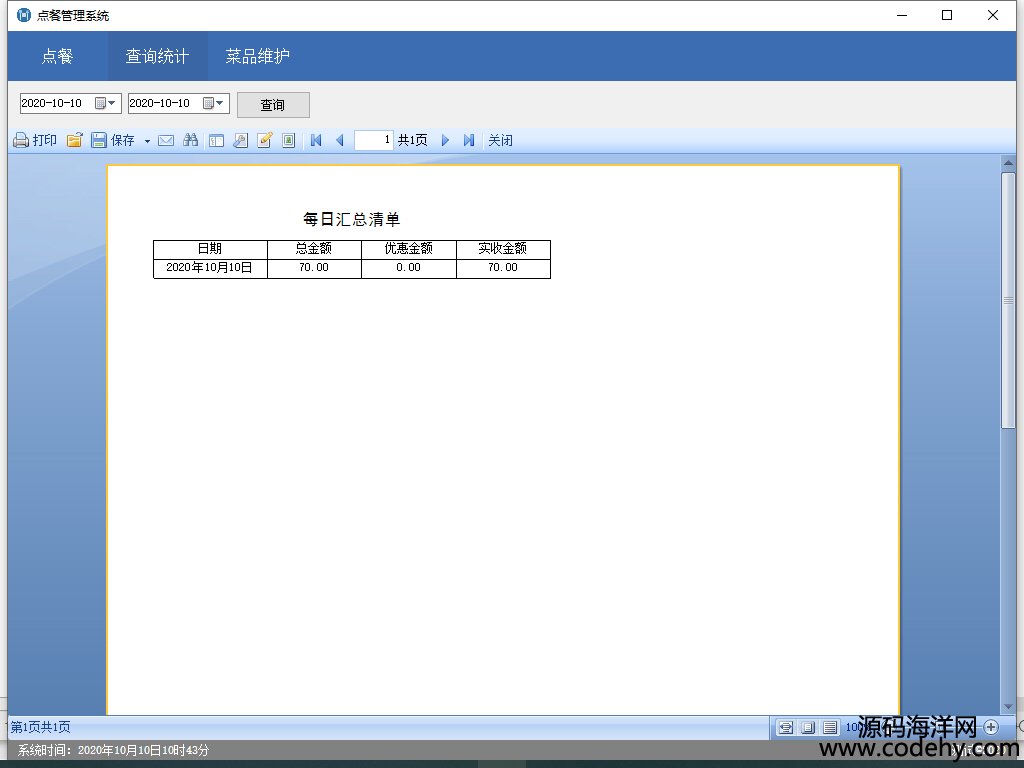Open the 菜品维护 tab

tap(257, 56)
